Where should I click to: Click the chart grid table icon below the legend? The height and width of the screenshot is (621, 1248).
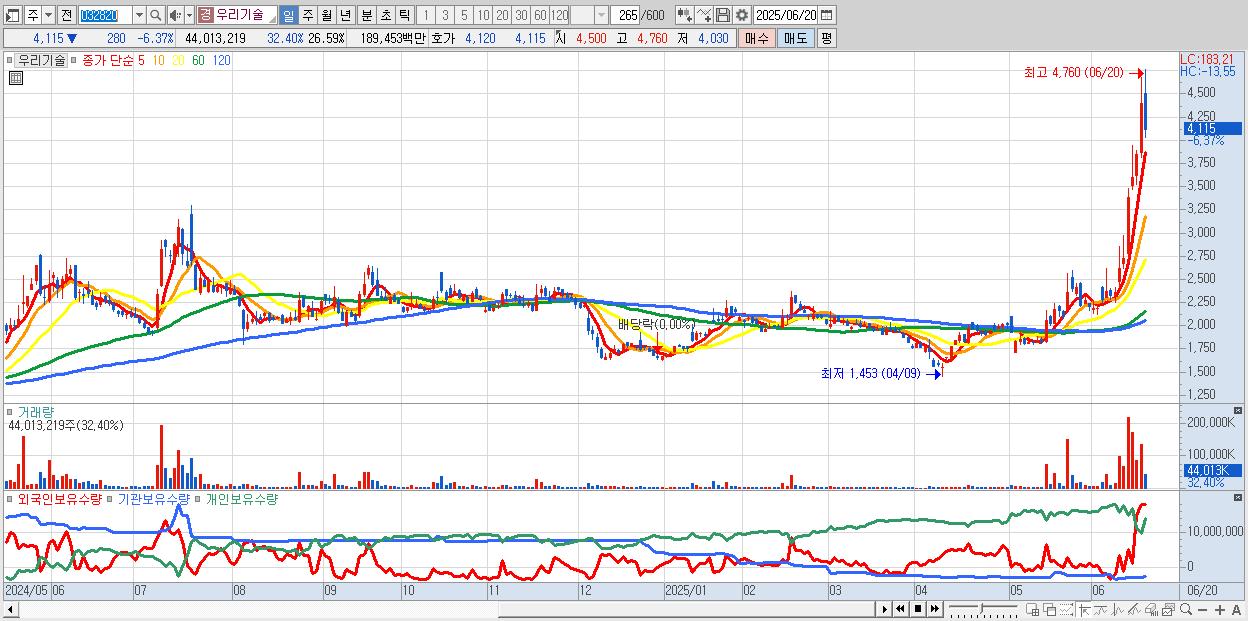(16, 79)
